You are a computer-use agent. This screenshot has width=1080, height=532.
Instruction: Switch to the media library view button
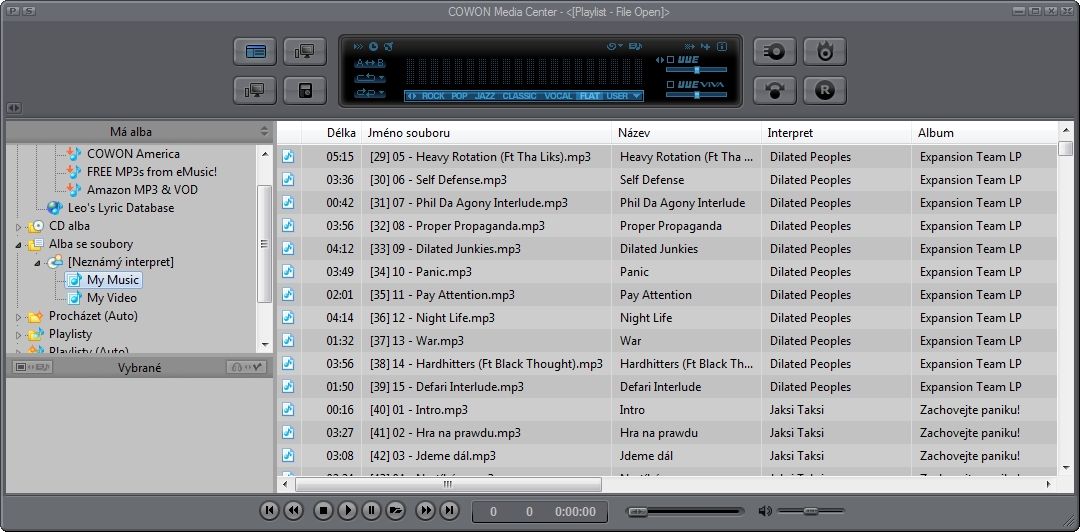256,52
